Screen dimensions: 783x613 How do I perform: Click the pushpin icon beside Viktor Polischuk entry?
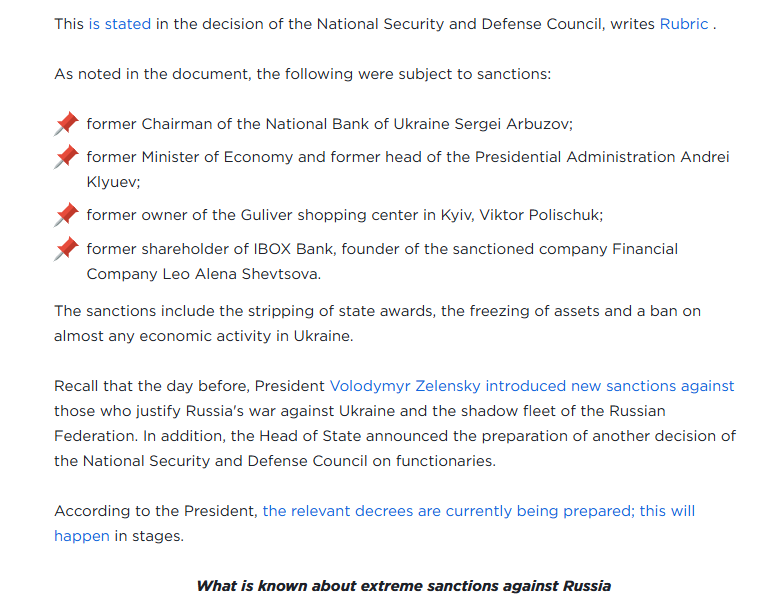tap(66, 215)
